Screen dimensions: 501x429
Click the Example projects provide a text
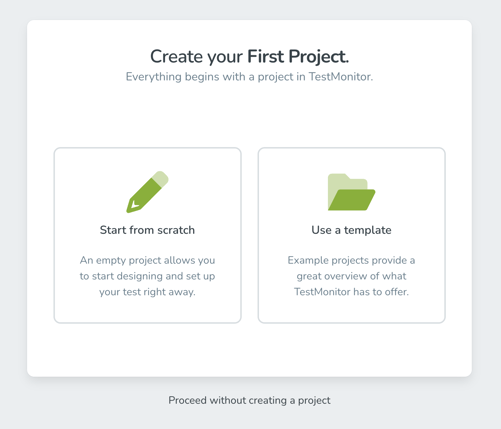[351, 260]
